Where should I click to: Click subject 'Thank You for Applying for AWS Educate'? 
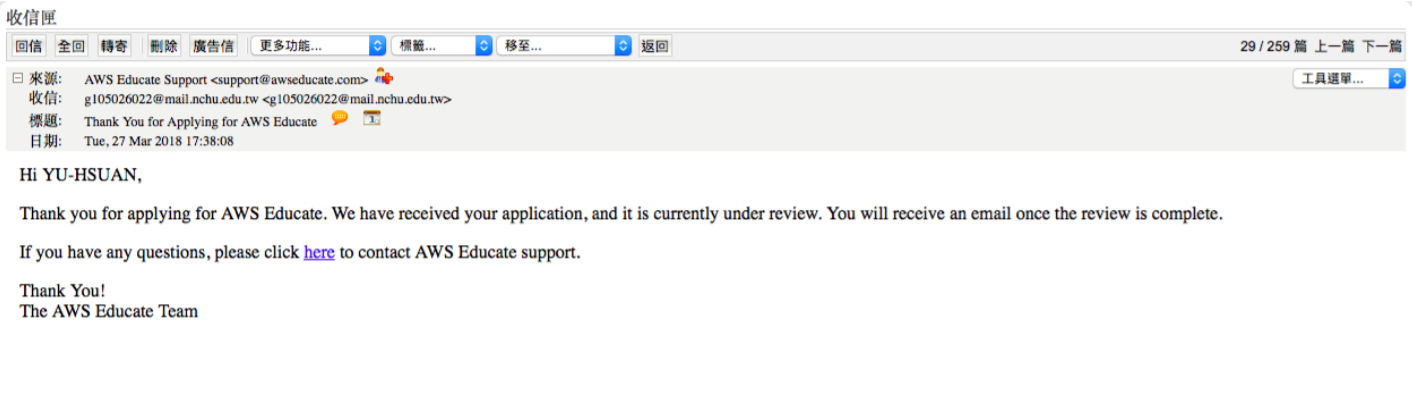pos(200,121)
